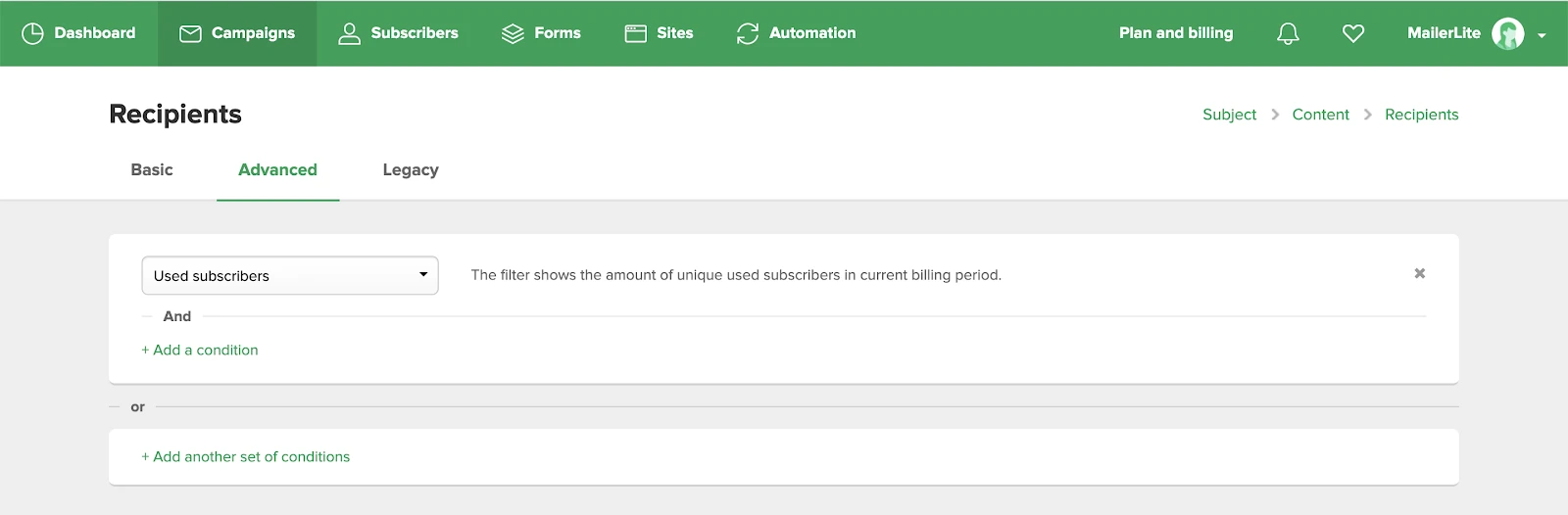Select the Legacy tab
The height and width of the screenshot is (515, 1568).
(410, 169)
